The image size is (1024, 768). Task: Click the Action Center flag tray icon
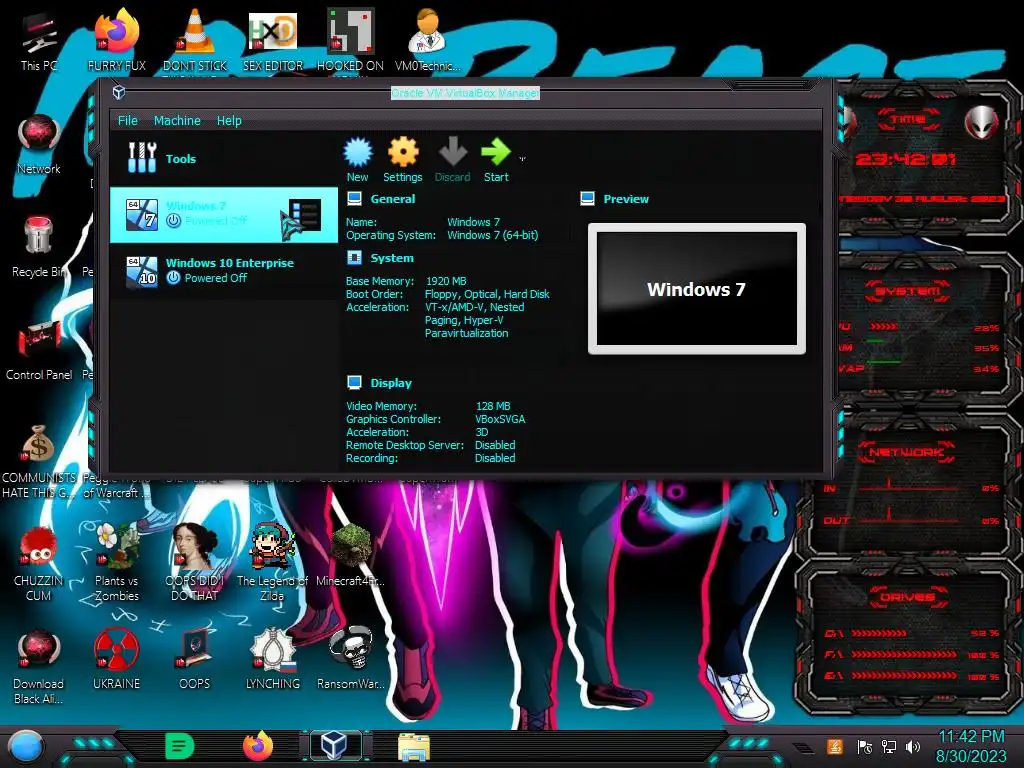click(865, 746)
